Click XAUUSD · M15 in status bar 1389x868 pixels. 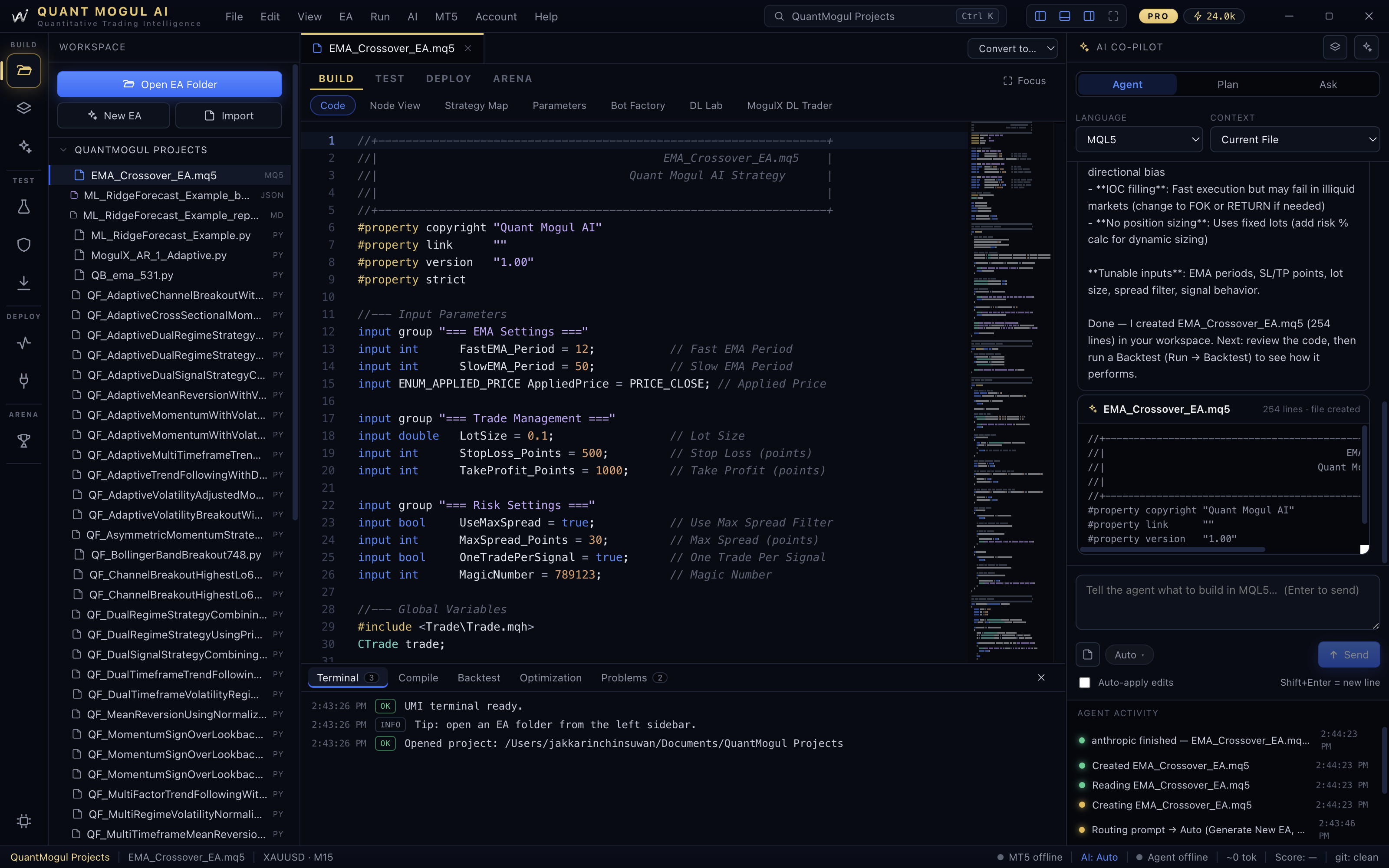[x=298, y=857]
